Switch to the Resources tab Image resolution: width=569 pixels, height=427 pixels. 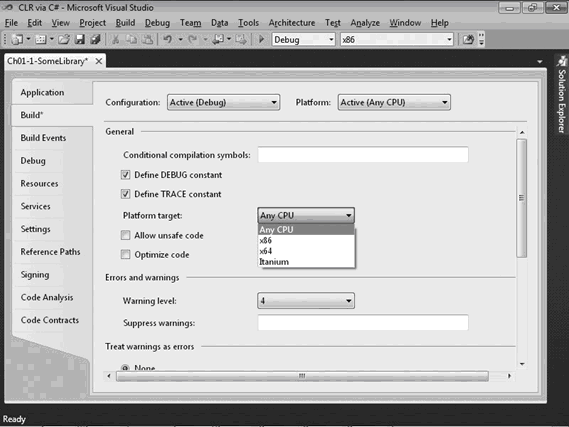pos(52,184)
